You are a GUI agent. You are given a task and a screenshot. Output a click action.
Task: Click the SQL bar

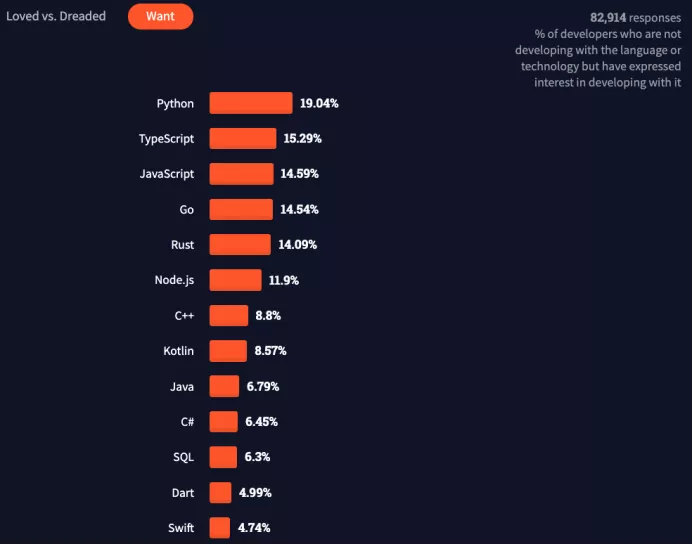click(x=223, y=457)
